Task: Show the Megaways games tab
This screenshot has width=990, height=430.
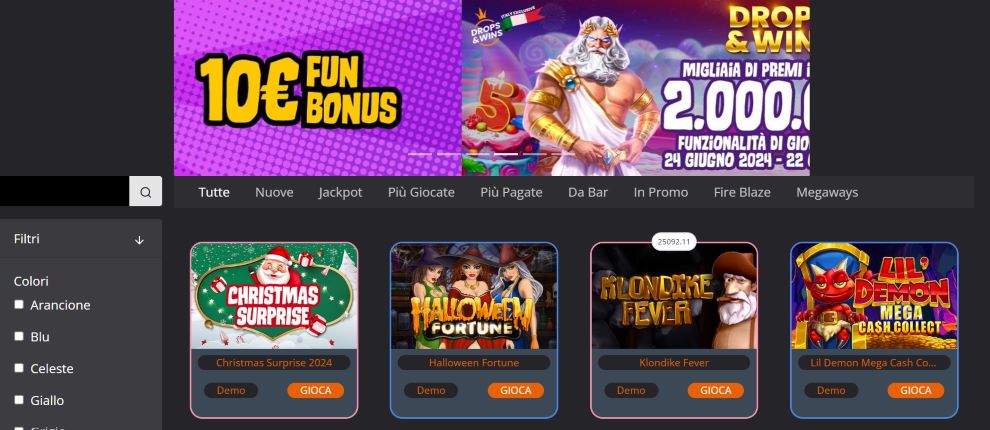Action: tap(827, 192)
